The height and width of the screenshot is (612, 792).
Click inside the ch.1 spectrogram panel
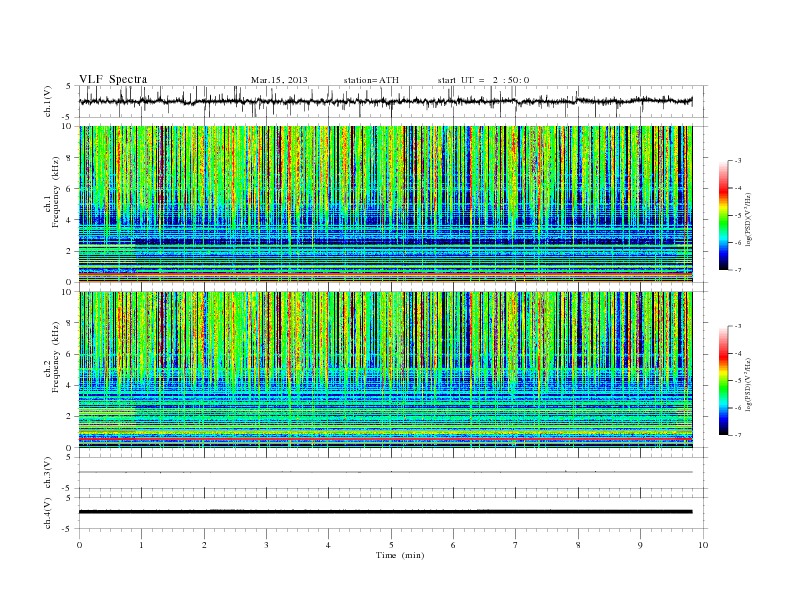[385, 204]
